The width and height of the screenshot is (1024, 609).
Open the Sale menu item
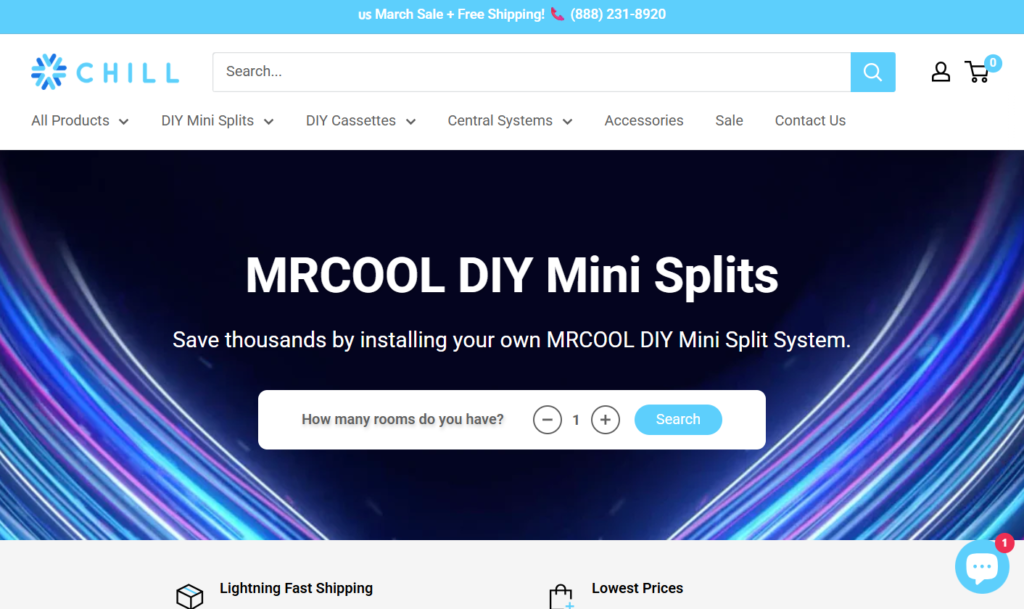click(729, 121)
